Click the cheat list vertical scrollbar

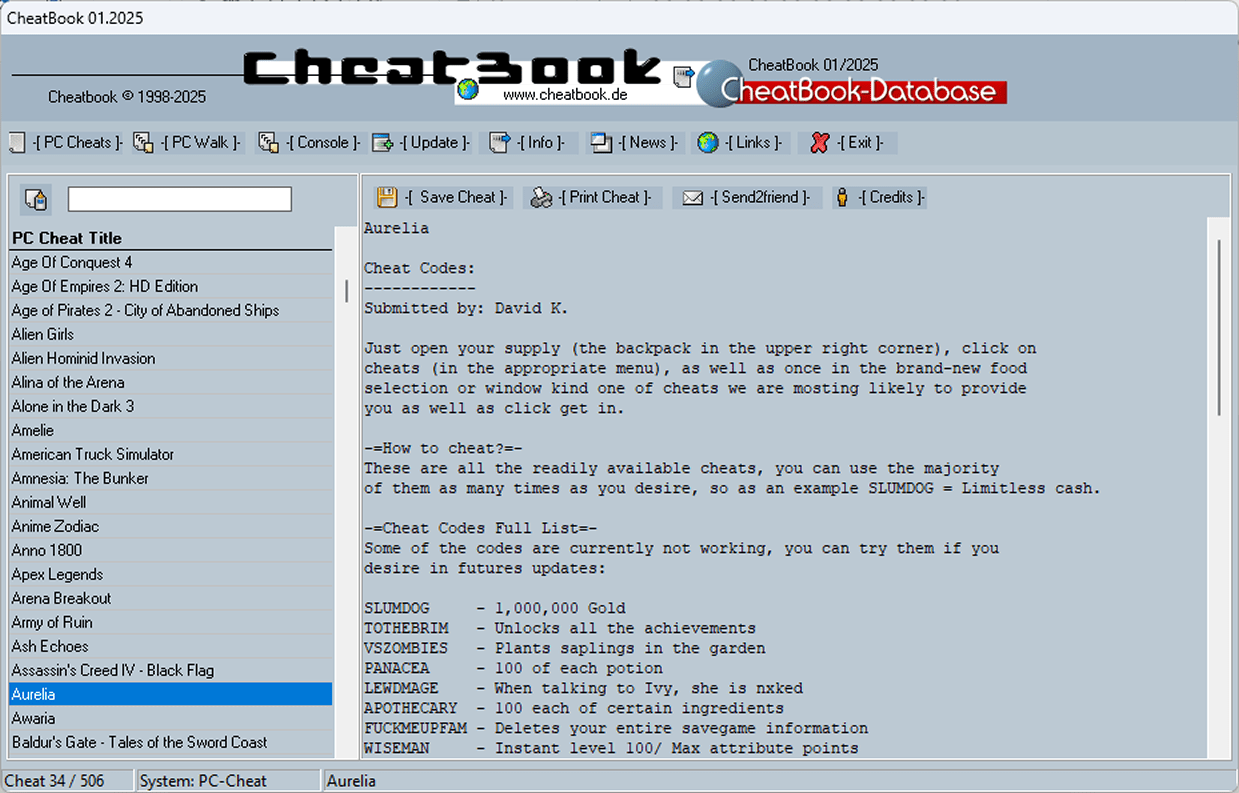(x=347, y=490)
